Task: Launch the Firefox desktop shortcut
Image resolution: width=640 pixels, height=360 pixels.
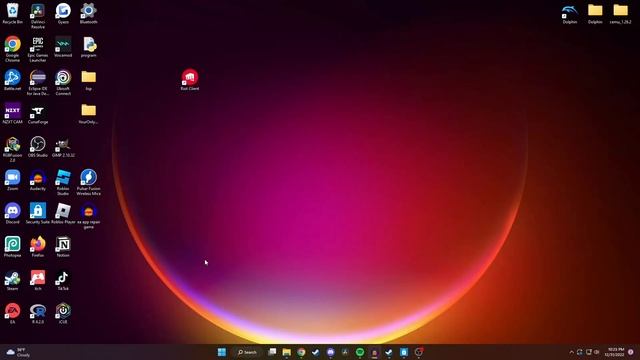Action: 38,247
